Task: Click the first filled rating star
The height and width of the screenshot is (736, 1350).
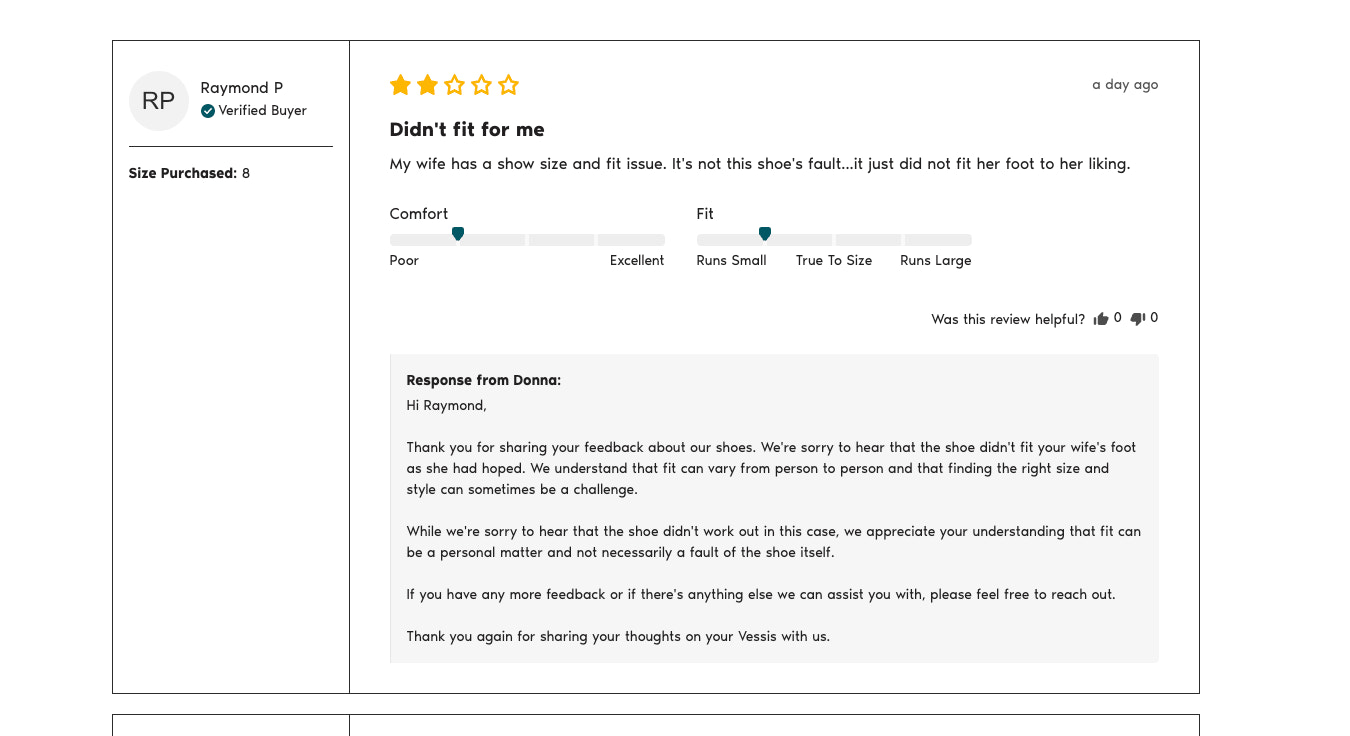Action: (400, 85)
